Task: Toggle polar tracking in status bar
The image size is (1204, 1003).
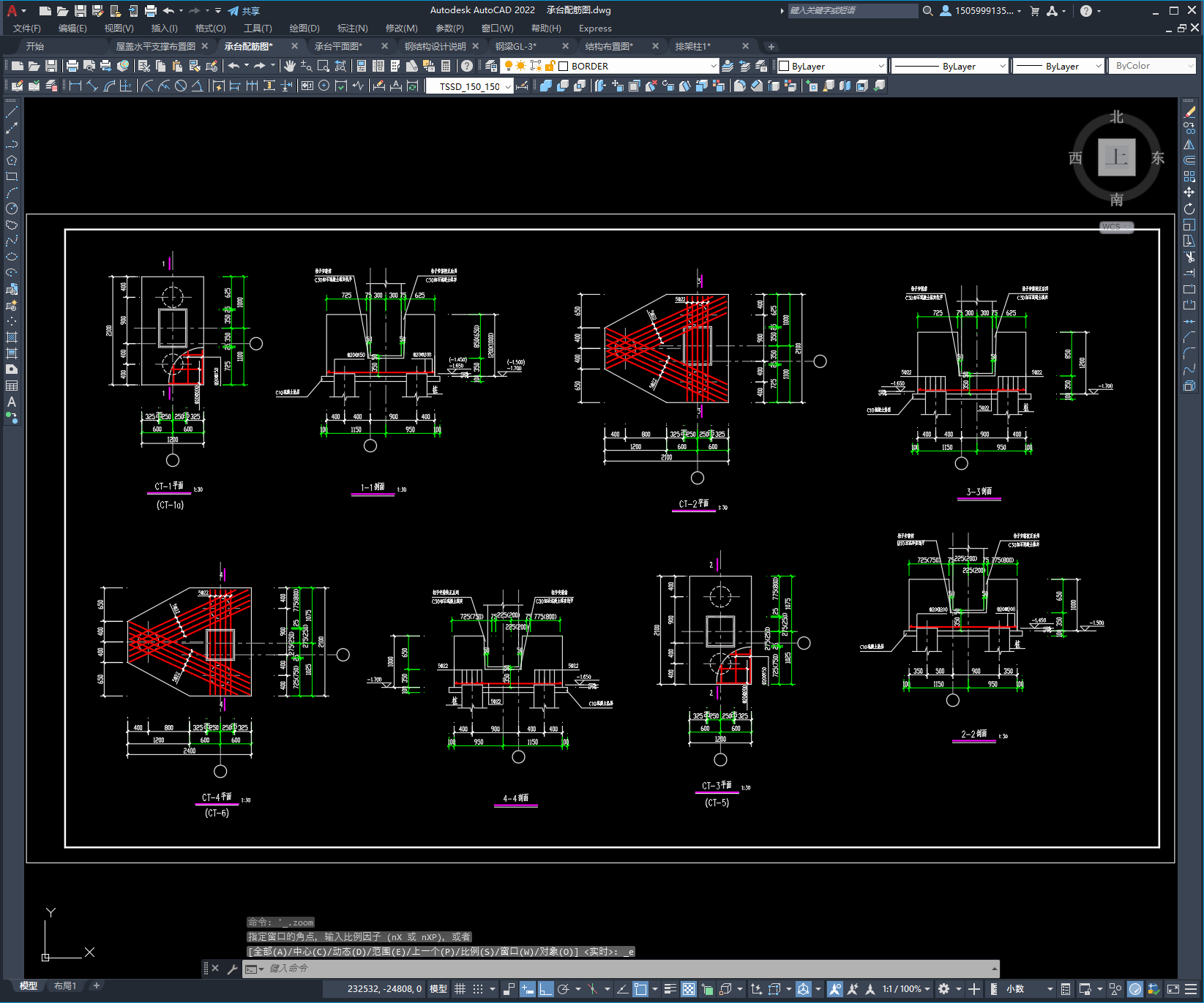Action: tap(564, 989)
